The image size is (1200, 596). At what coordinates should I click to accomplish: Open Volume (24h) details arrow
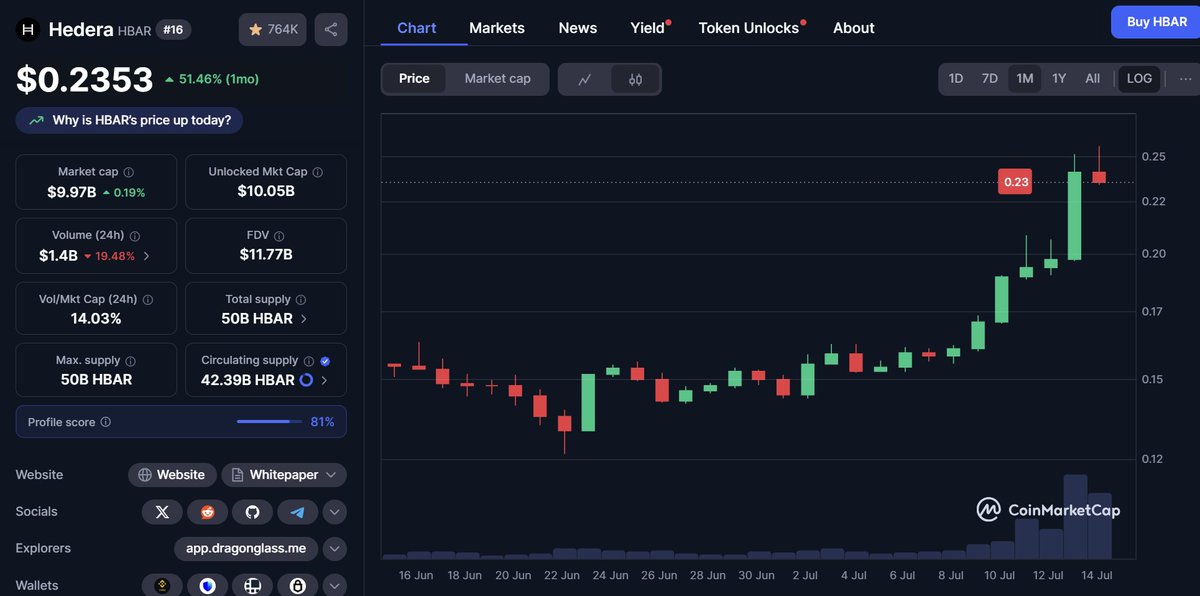tap(147, 256)
